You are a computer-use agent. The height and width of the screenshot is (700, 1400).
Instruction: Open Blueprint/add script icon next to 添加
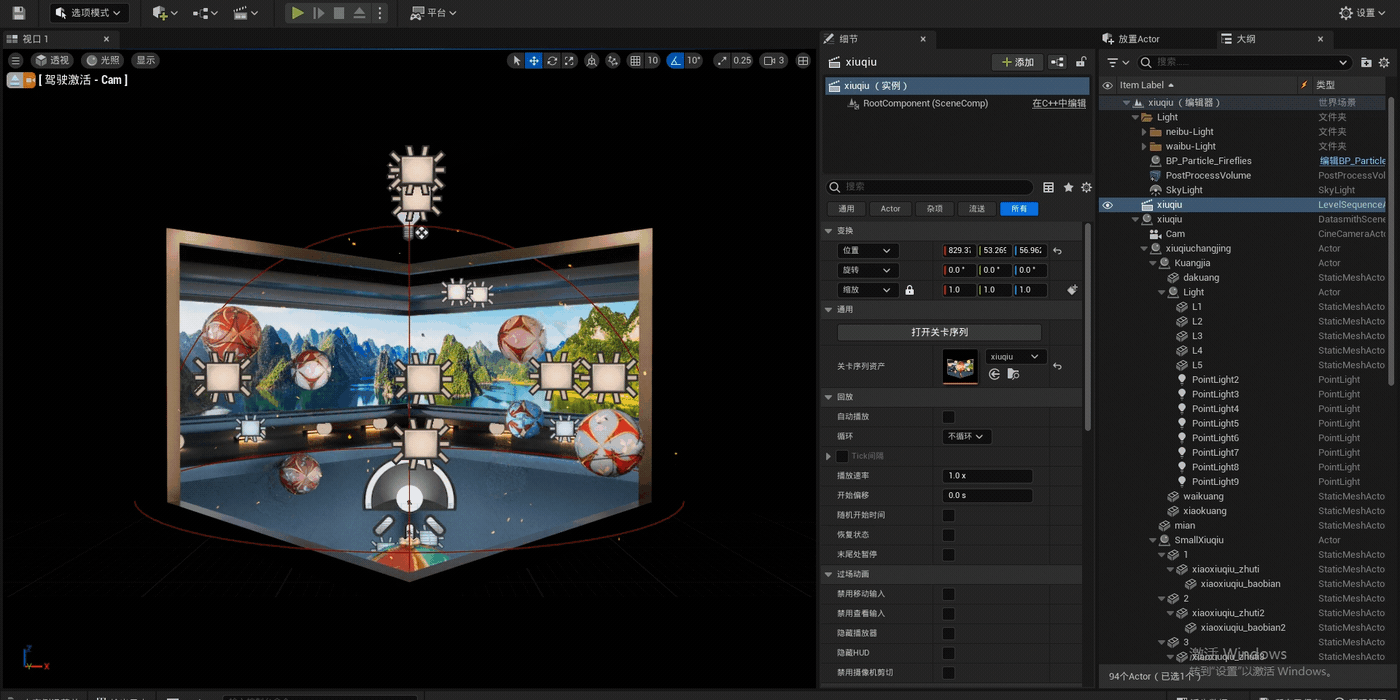coord(1057,62)
